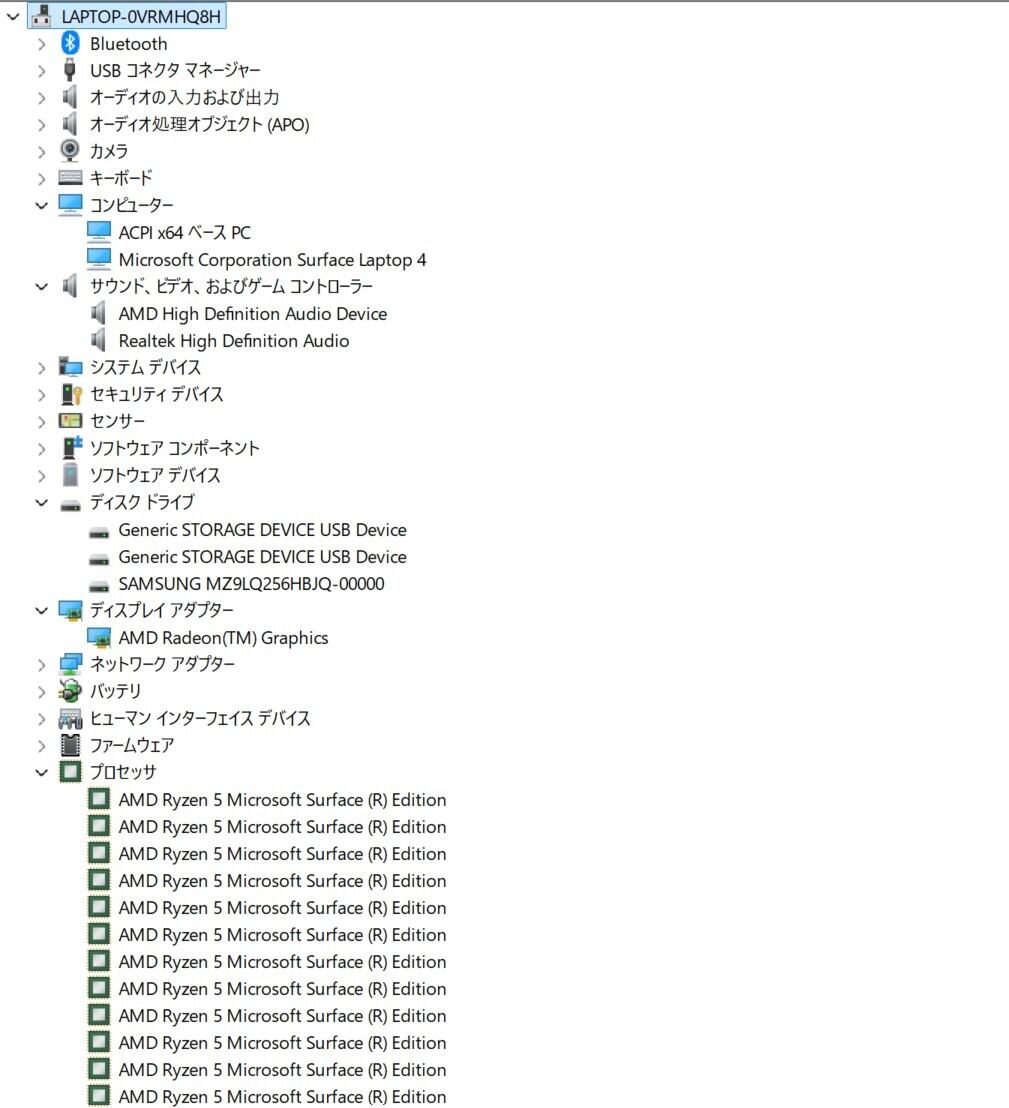The height and width of the screenshot is (1108, 1009).
Task: Select the サウンド、ビデオ、およびゲーム コントローラー label
Action: 231,286
